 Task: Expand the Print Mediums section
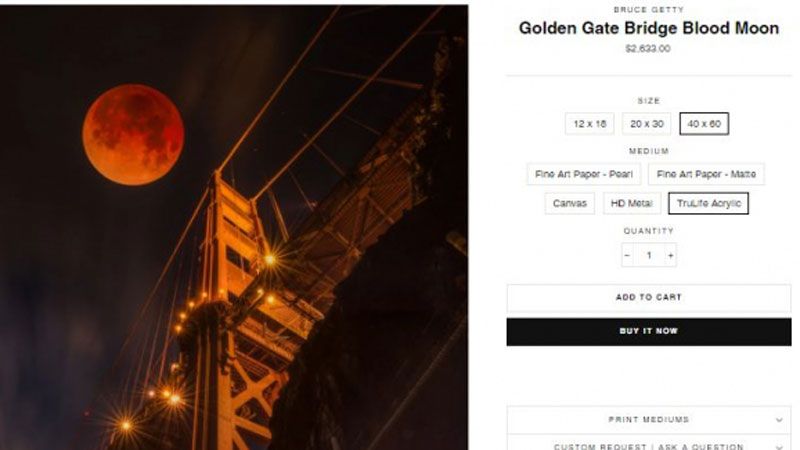point(649,420)
